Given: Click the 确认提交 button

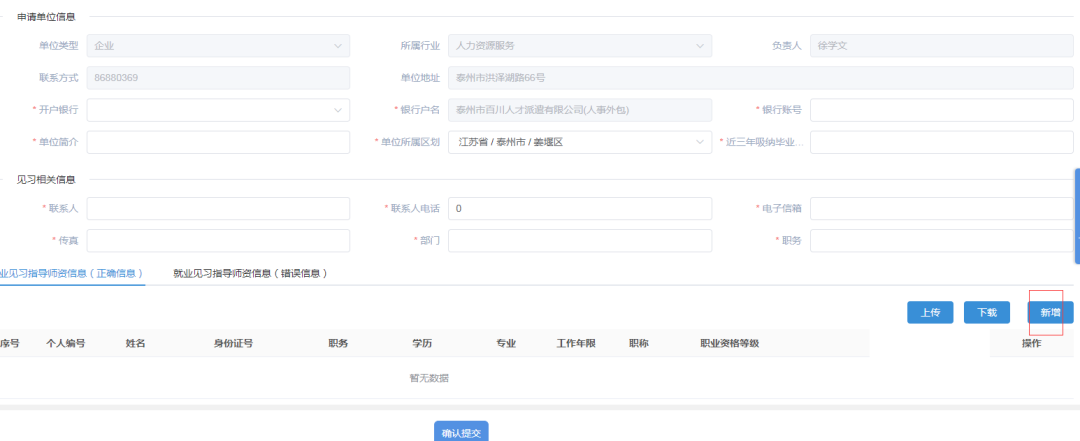Looking at the screenshot, I should (461, 432).
